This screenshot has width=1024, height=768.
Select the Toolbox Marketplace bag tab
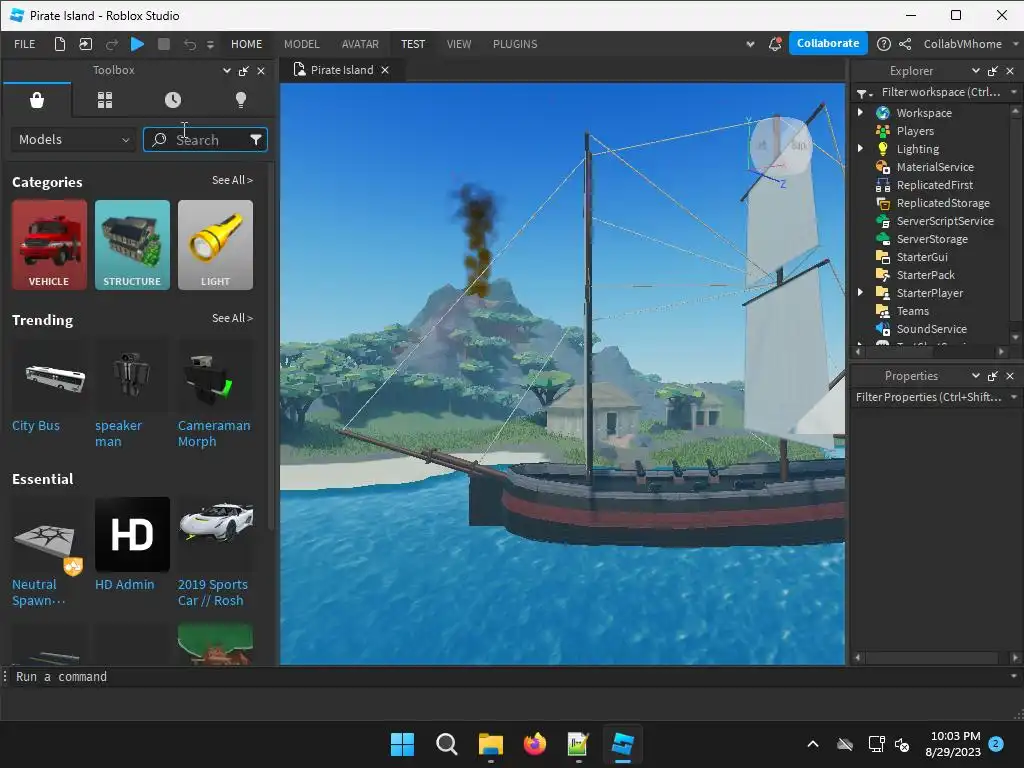pos(37,100)
